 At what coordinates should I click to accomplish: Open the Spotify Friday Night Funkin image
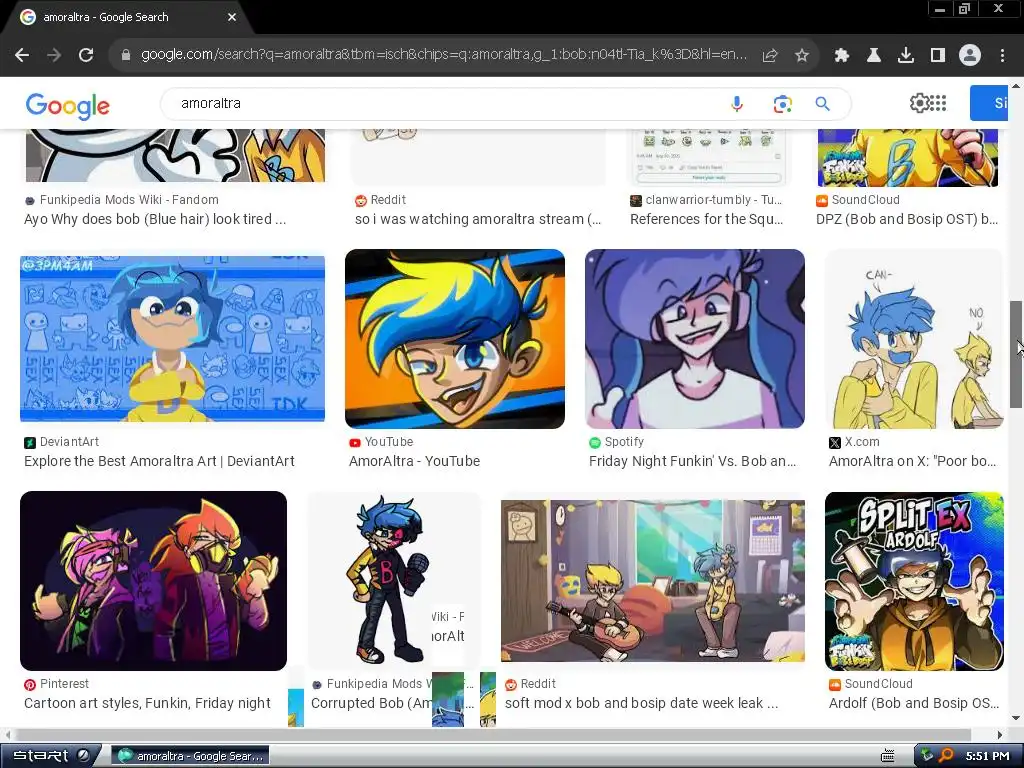tap(695, 338)
